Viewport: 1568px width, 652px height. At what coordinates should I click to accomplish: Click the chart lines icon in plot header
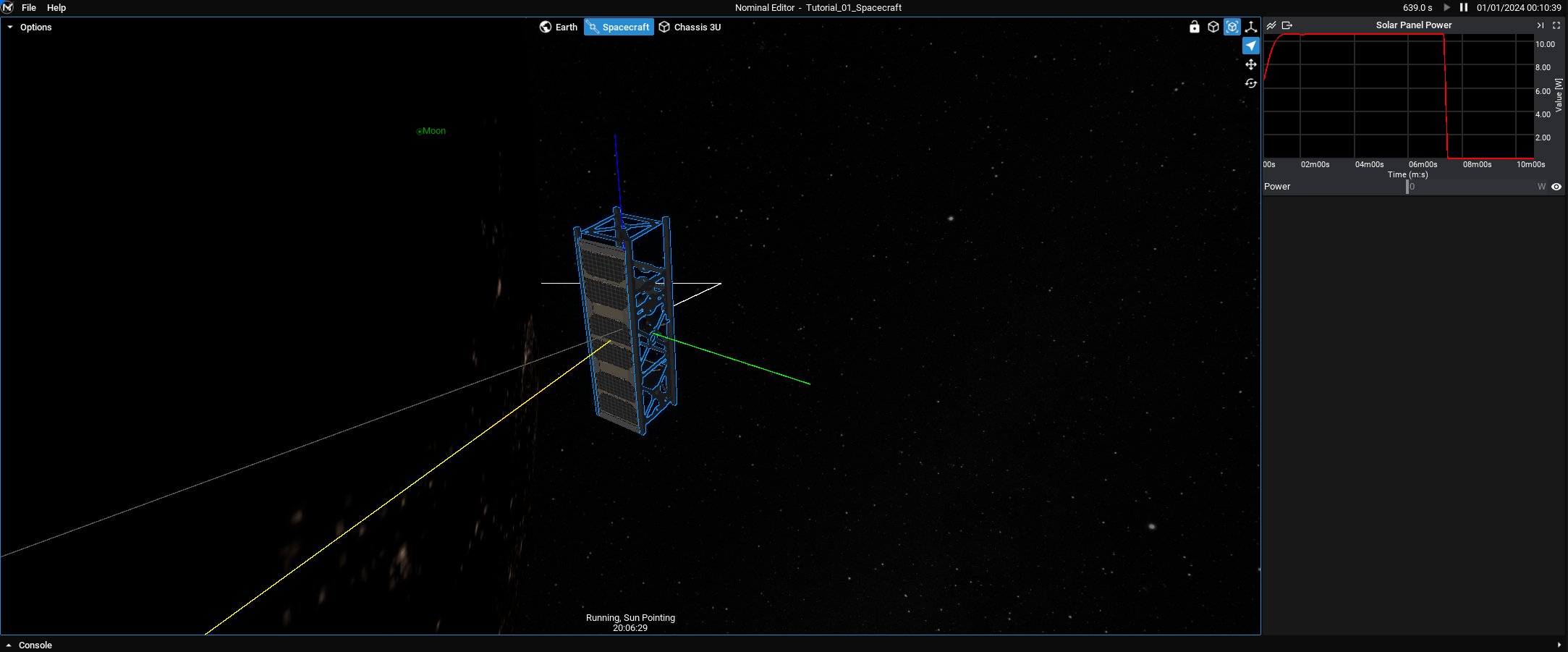click(x=1271, y=25)
